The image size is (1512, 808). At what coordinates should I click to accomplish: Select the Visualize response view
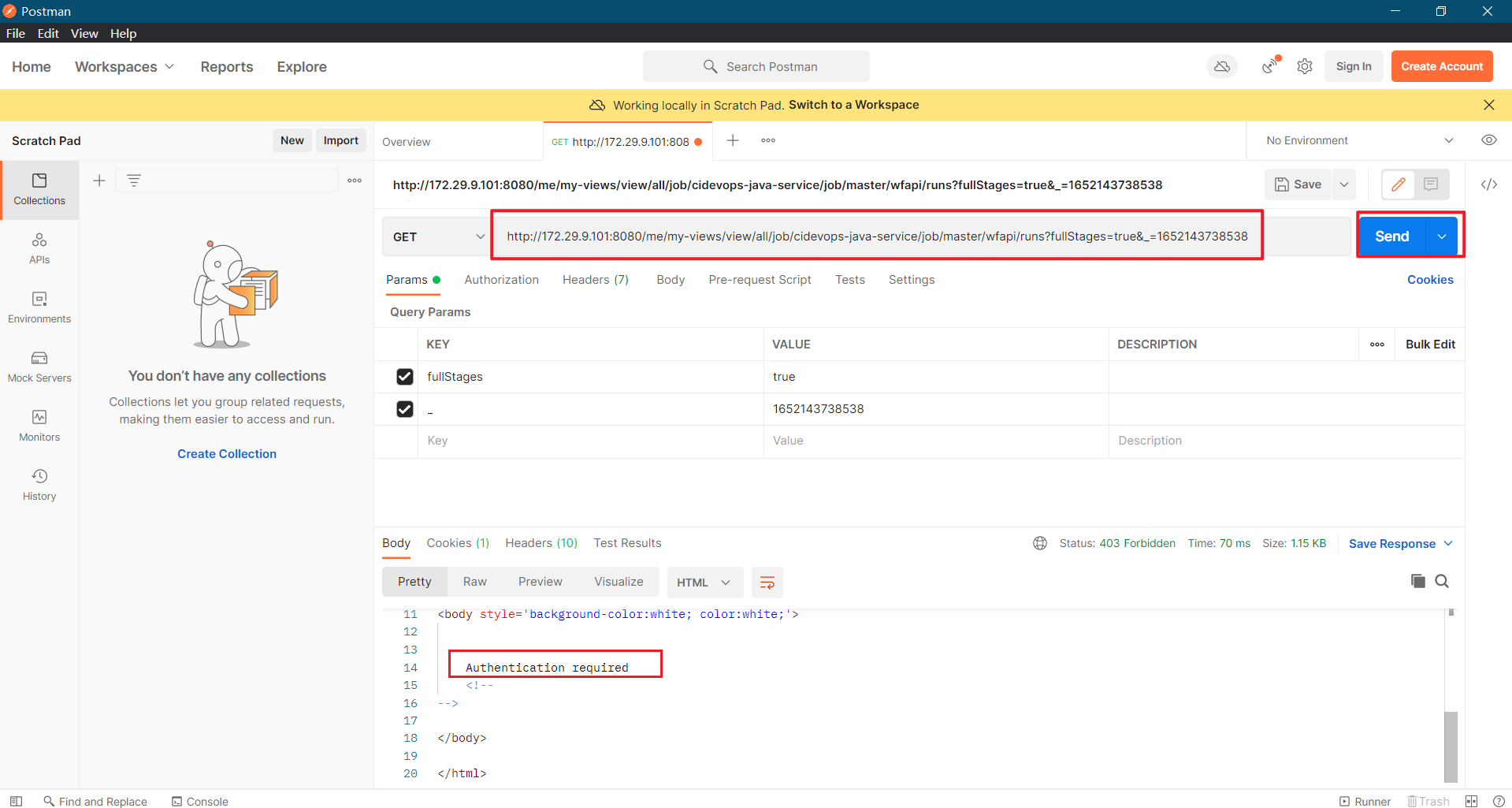click(x=619, y=582)
